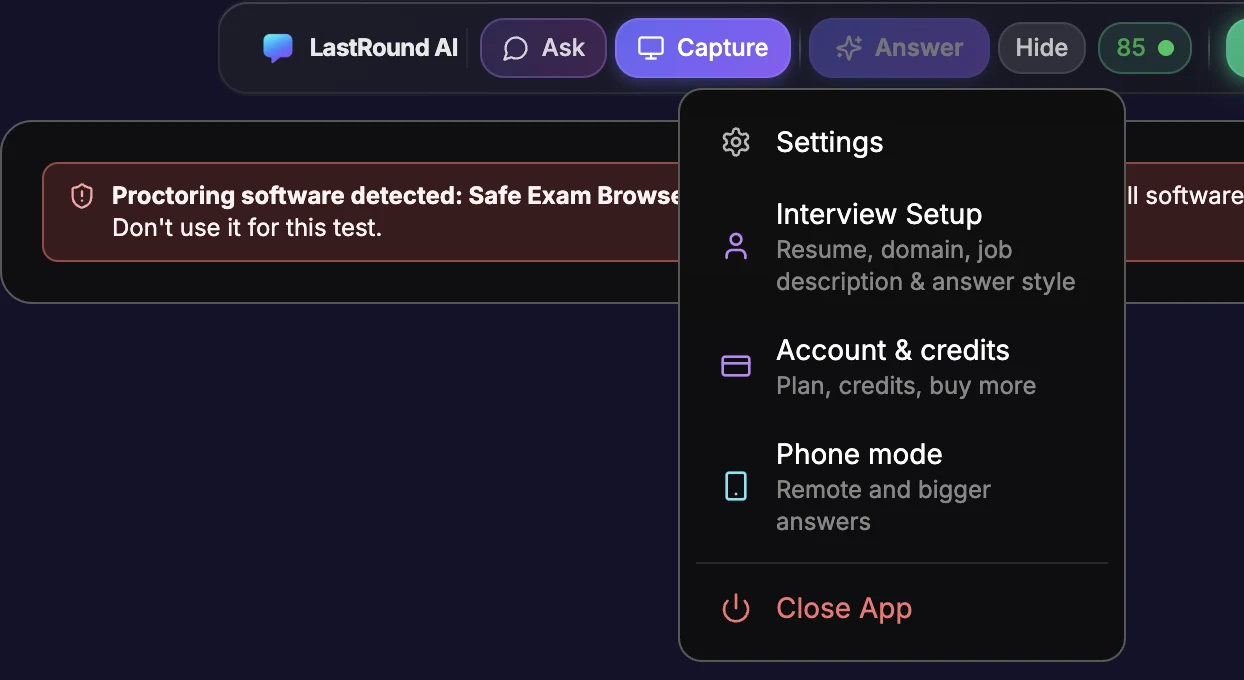Click the LastRound AI title text

(x=383, y=48)
